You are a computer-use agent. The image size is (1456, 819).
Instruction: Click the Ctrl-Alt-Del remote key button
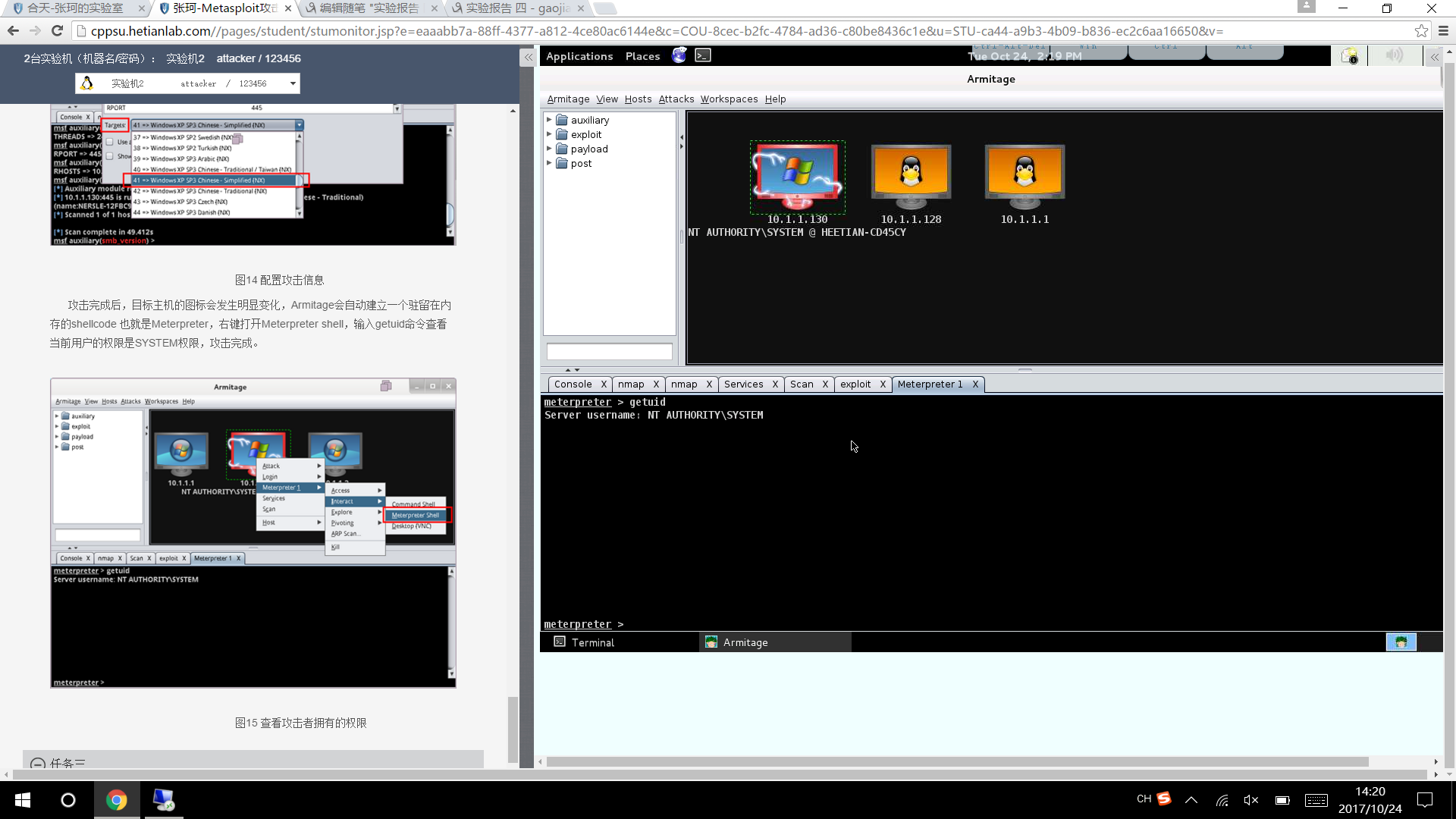(x=1009, y=52)
